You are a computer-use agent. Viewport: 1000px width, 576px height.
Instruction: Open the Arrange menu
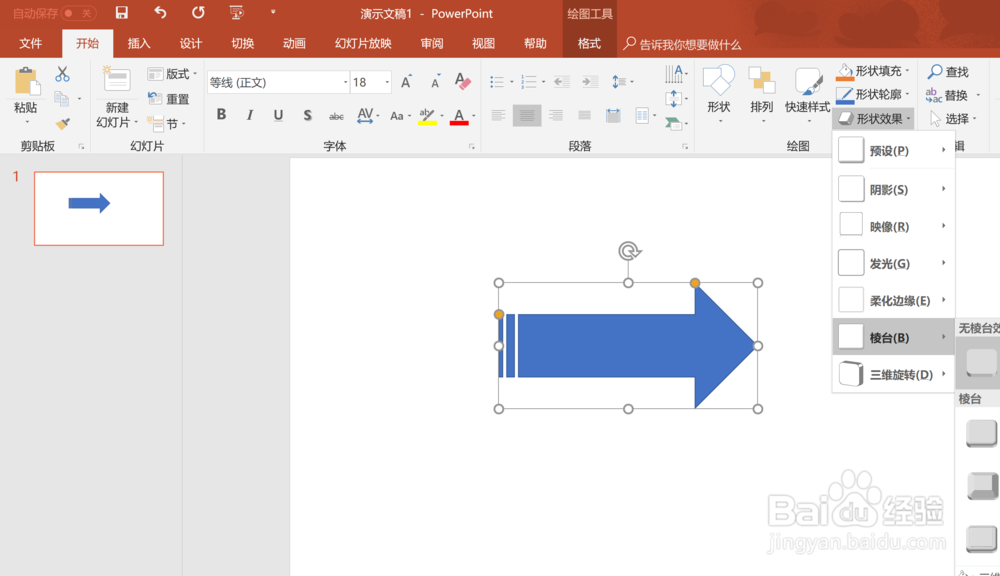point(761,93)
